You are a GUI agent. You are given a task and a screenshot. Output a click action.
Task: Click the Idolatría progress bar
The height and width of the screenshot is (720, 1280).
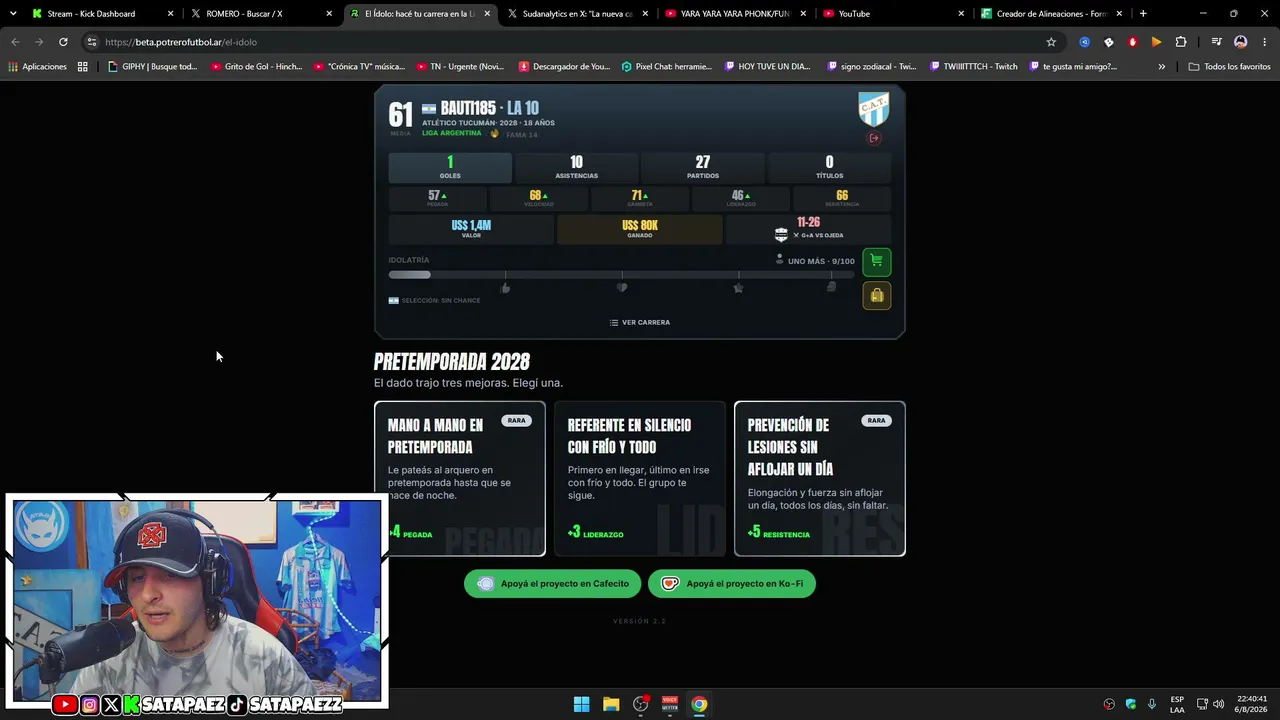coord(622,274)
